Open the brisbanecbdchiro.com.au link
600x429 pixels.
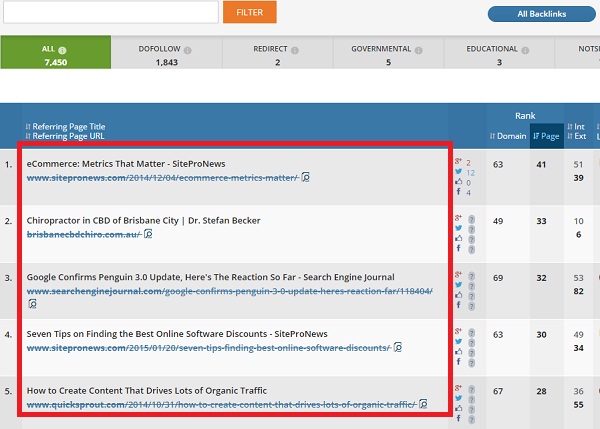pyautogui.click(x=83, y=233)
